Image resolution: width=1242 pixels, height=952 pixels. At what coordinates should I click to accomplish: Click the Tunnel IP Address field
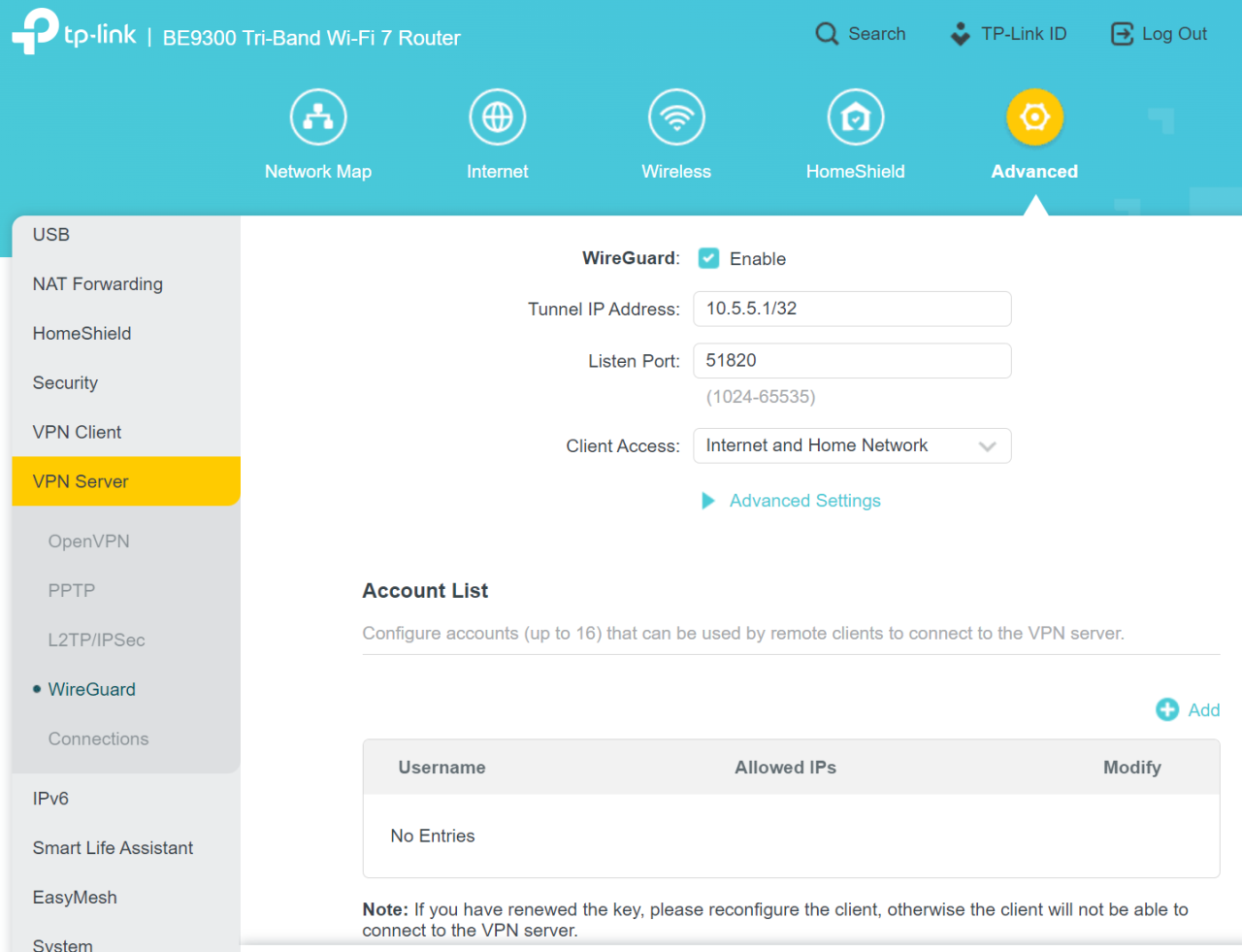(x=852, y=309)
